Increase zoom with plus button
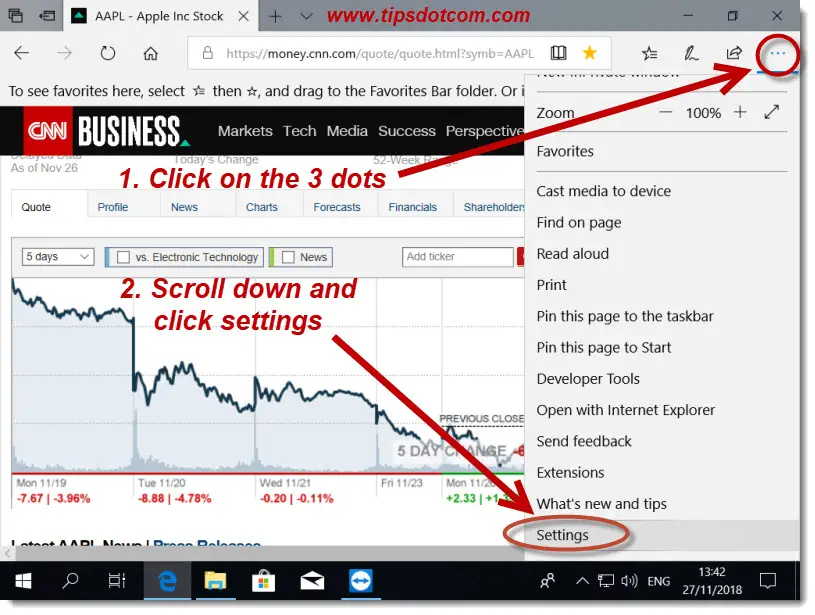This screenshot has height=615, width=815. tap(740, 112)
